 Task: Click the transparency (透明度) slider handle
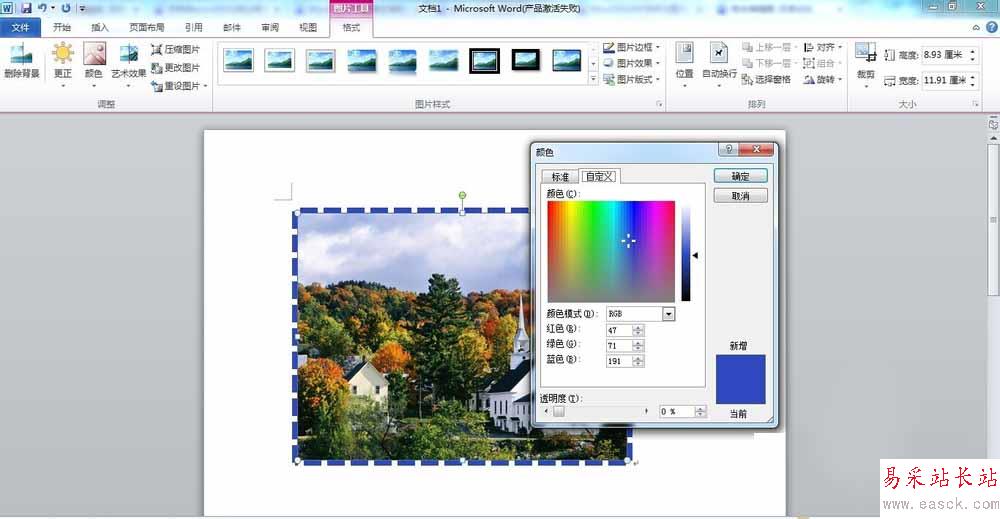click(x=559, y=412)
